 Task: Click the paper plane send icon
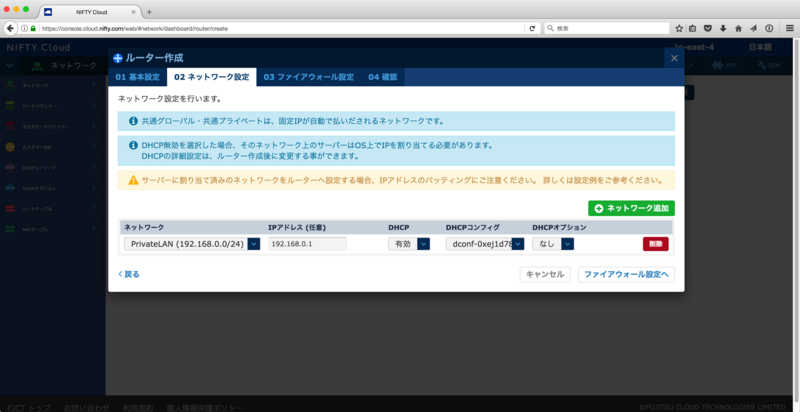coord(753,29)
